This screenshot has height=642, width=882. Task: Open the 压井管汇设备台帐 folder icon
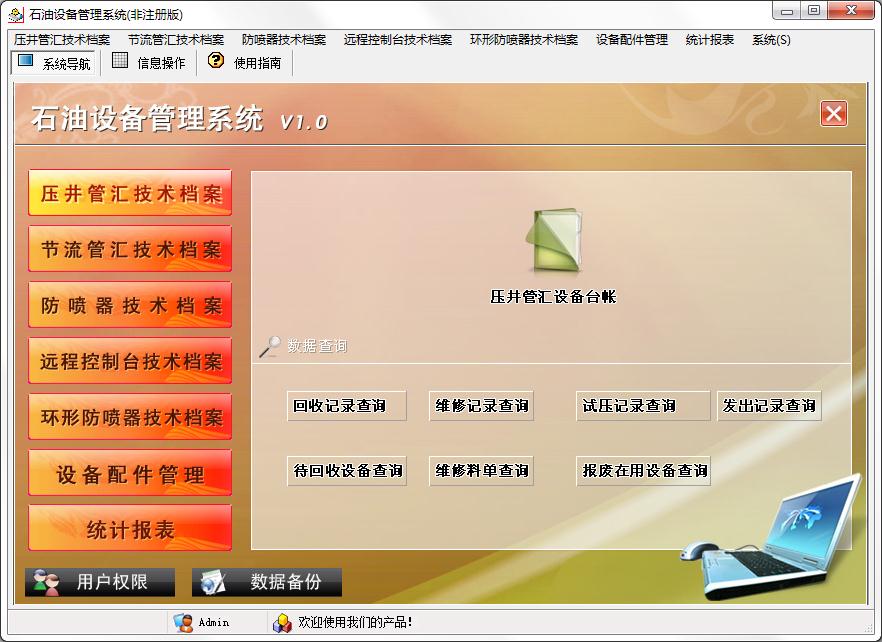[x=554, y=240]
